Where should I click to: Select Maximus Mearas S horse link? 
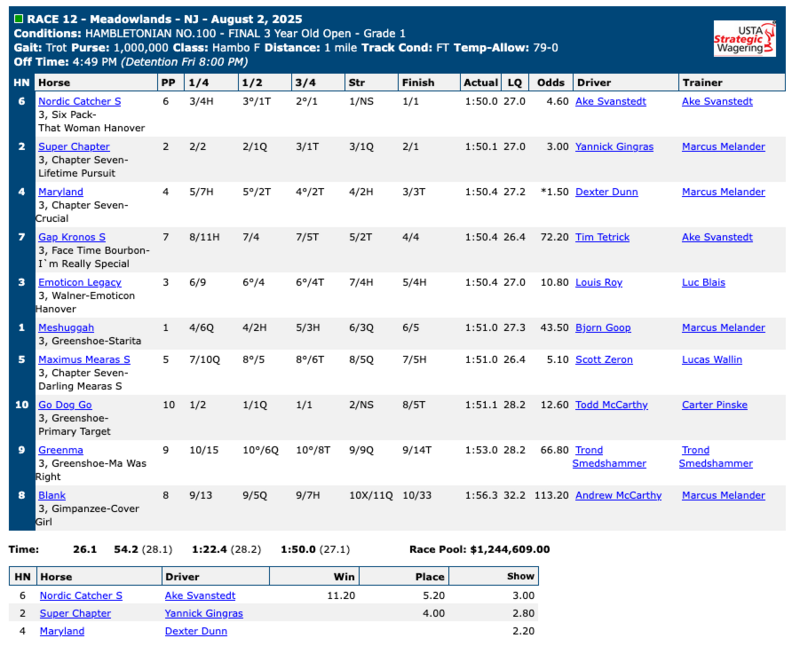pyautogui.click(x=84, y=359)
